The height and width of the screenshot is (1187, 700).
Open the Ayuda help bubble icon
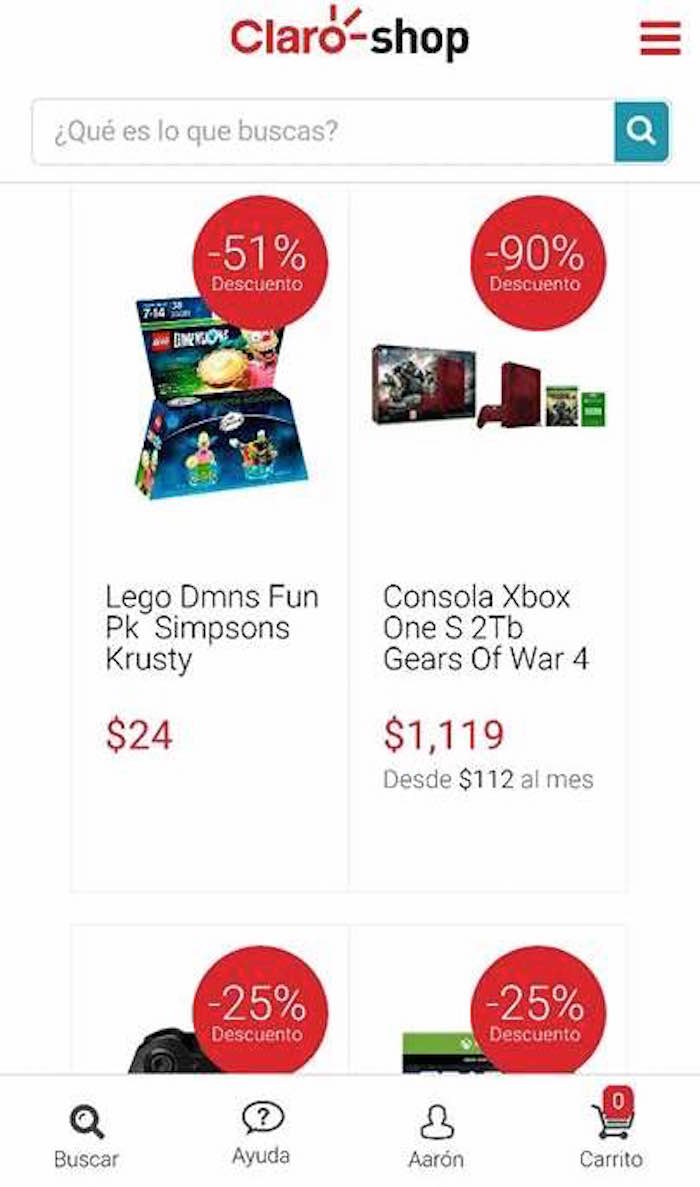pos(262,1119)
